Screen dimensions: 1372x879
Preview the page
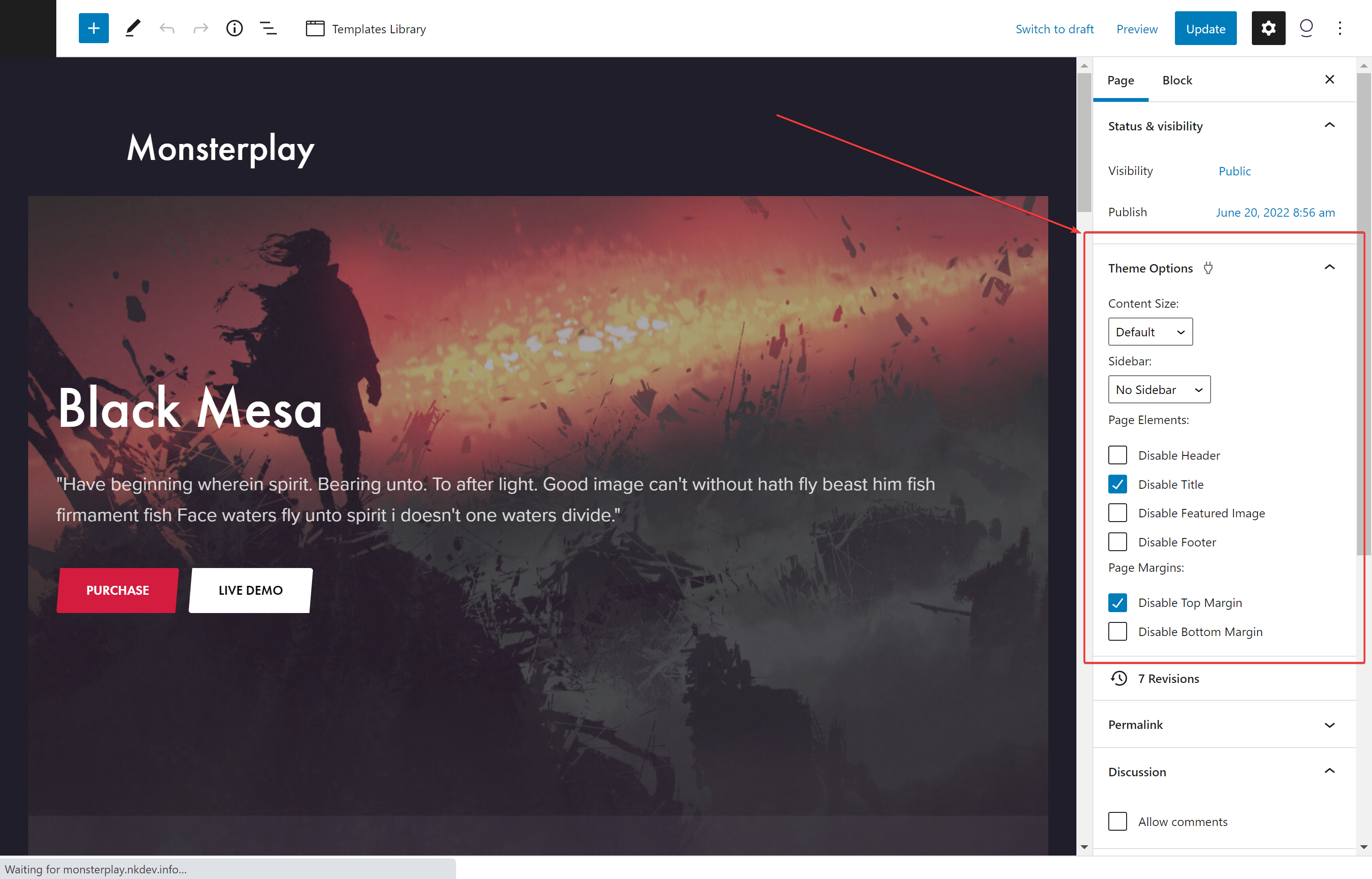1137,29
